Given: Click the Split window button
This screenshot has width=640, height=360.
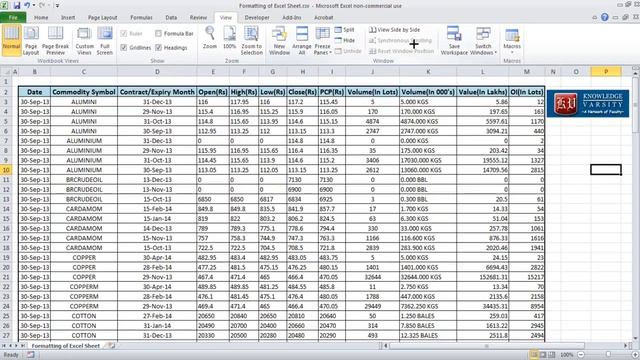Looking at the screenshot, I should coord(344,30).
